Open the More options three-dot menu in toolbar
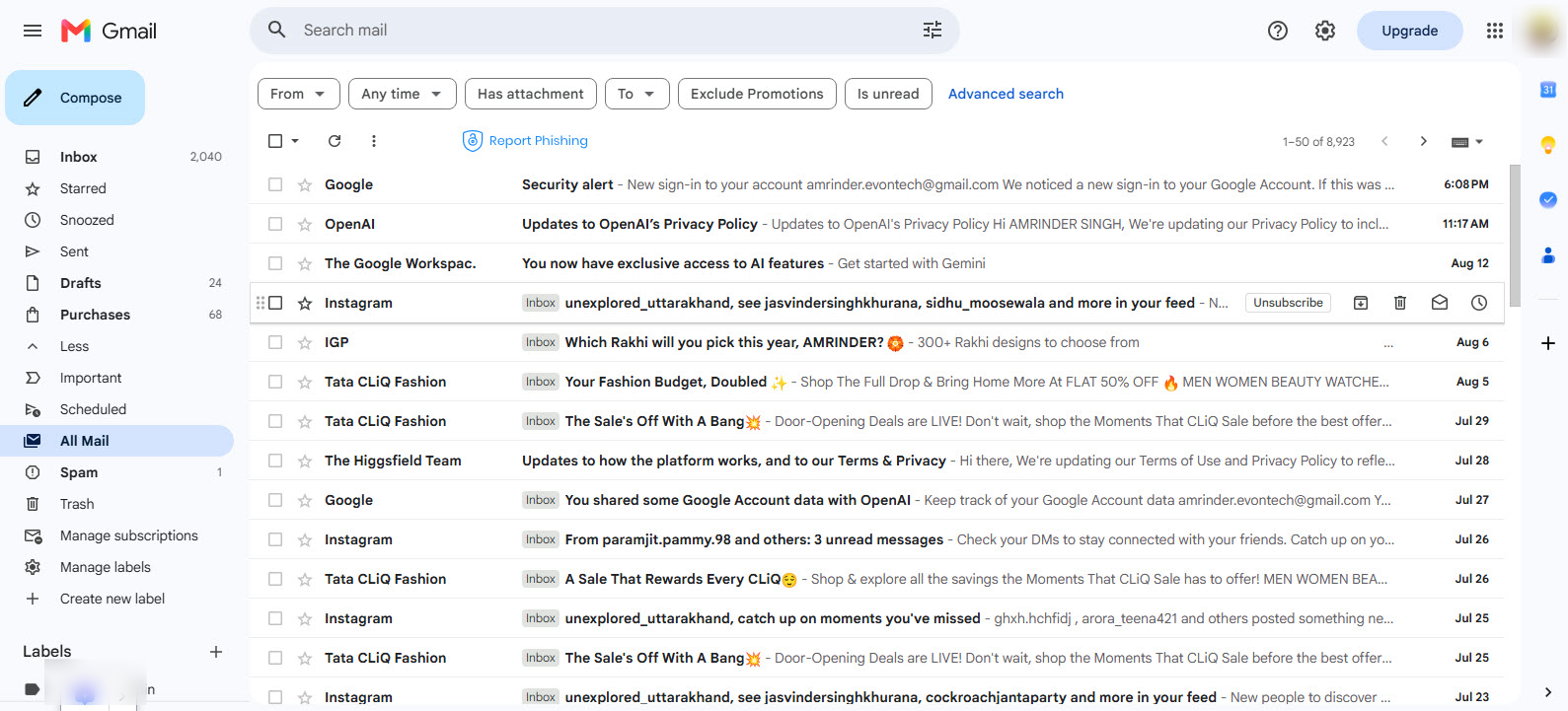Viewport: 1568px width, 711px height. pyautogui.click(x=374, y=141)
